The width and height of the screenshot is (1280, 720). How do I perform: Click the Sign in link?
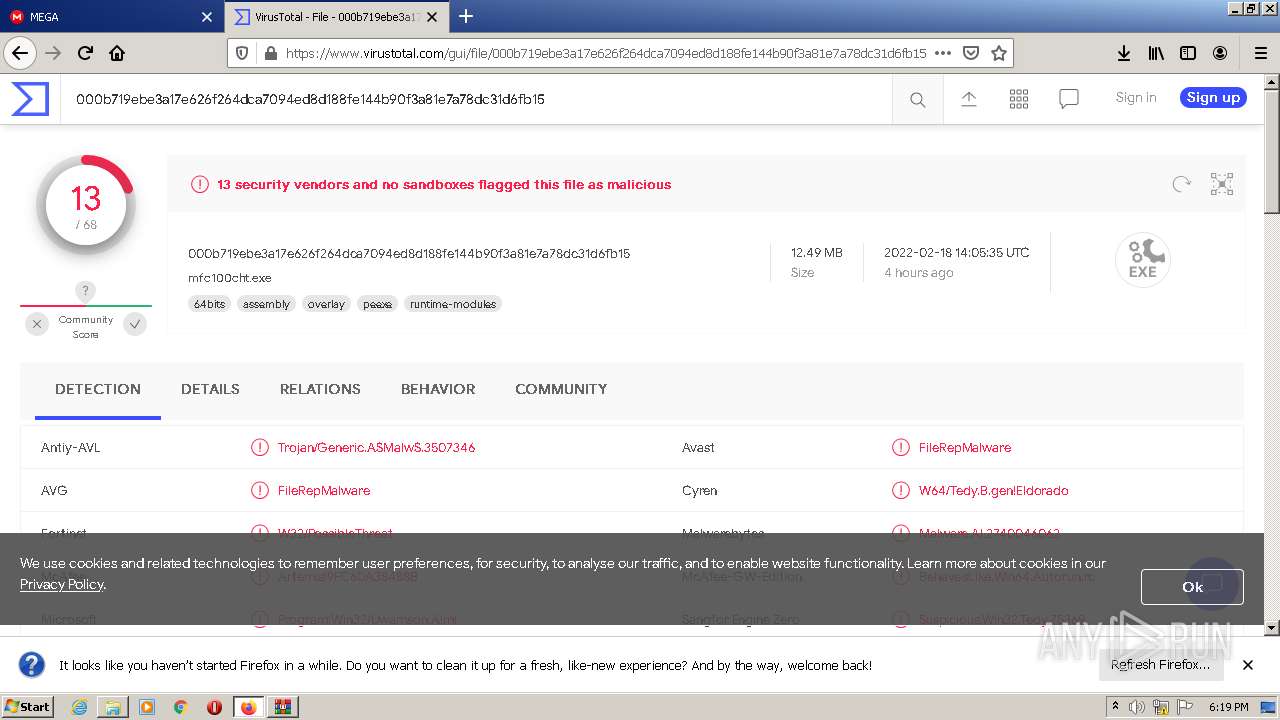point(1136,97)
